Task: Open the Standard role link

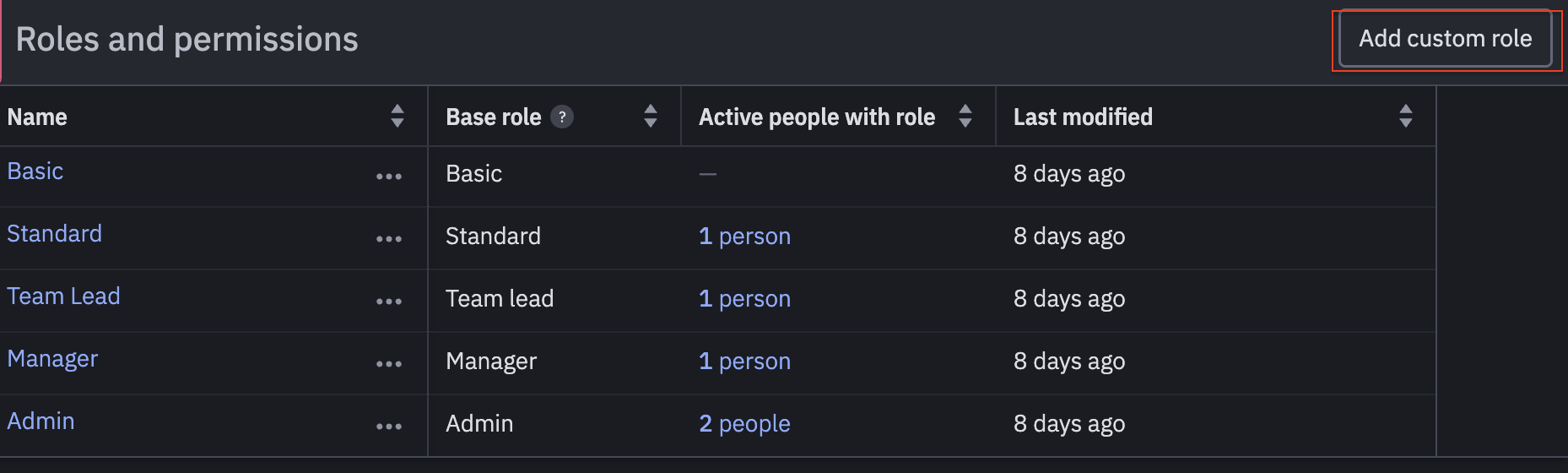Action: (x=55, y=234)
